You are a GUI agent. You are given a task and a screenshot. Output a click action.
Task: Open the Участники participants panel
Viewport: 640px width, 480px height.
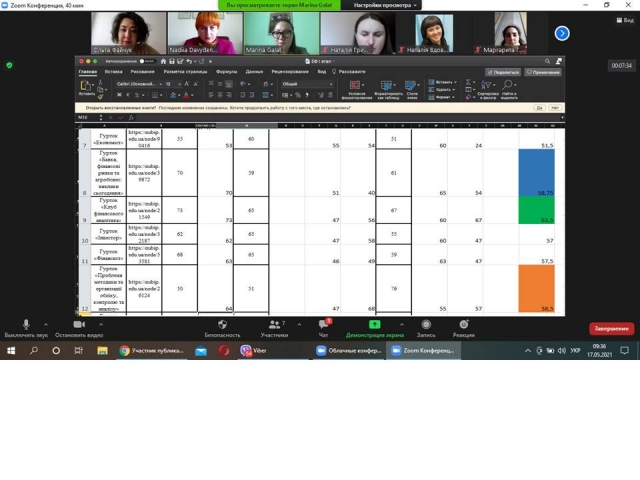point(274,329)
